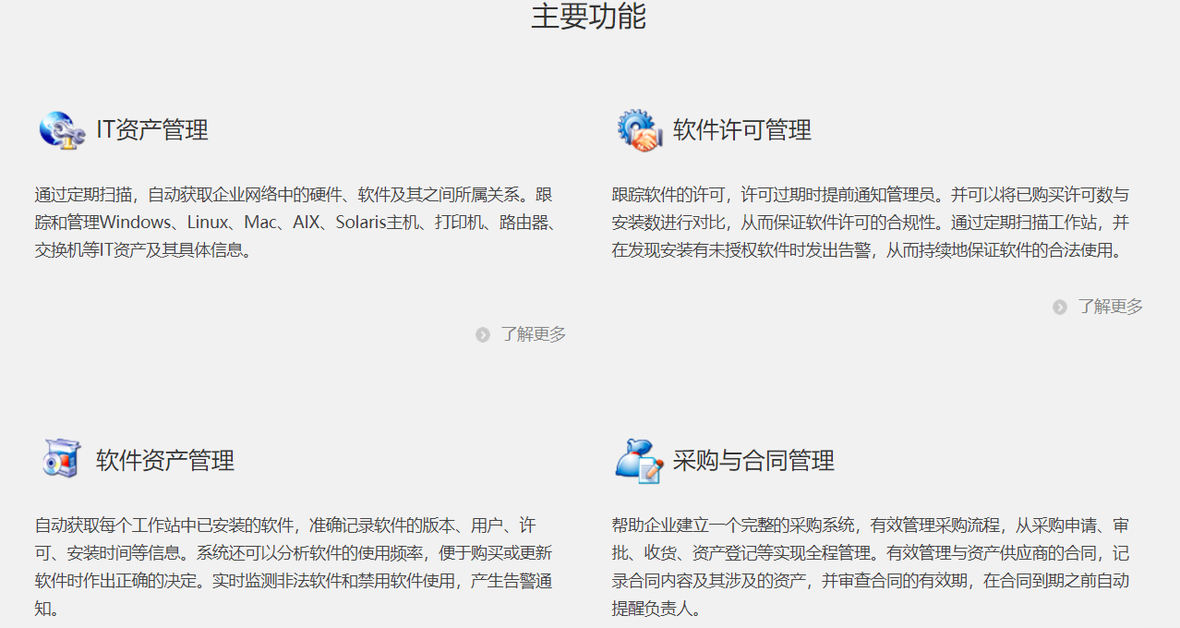Open 了解更多 link for IT资产管理
Screen dimensions: 1180x628
(534, 334)
